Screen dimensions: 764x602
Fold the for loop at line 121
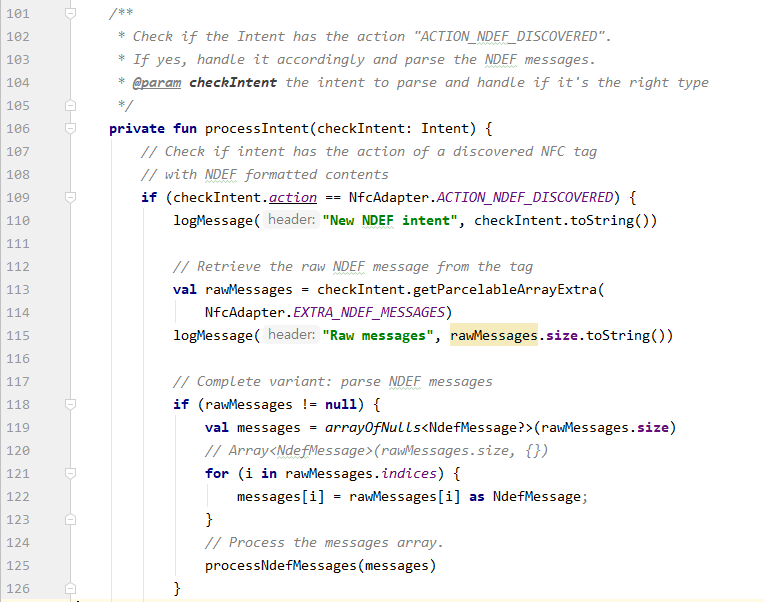pyautogui.click(x=70, y=473)
